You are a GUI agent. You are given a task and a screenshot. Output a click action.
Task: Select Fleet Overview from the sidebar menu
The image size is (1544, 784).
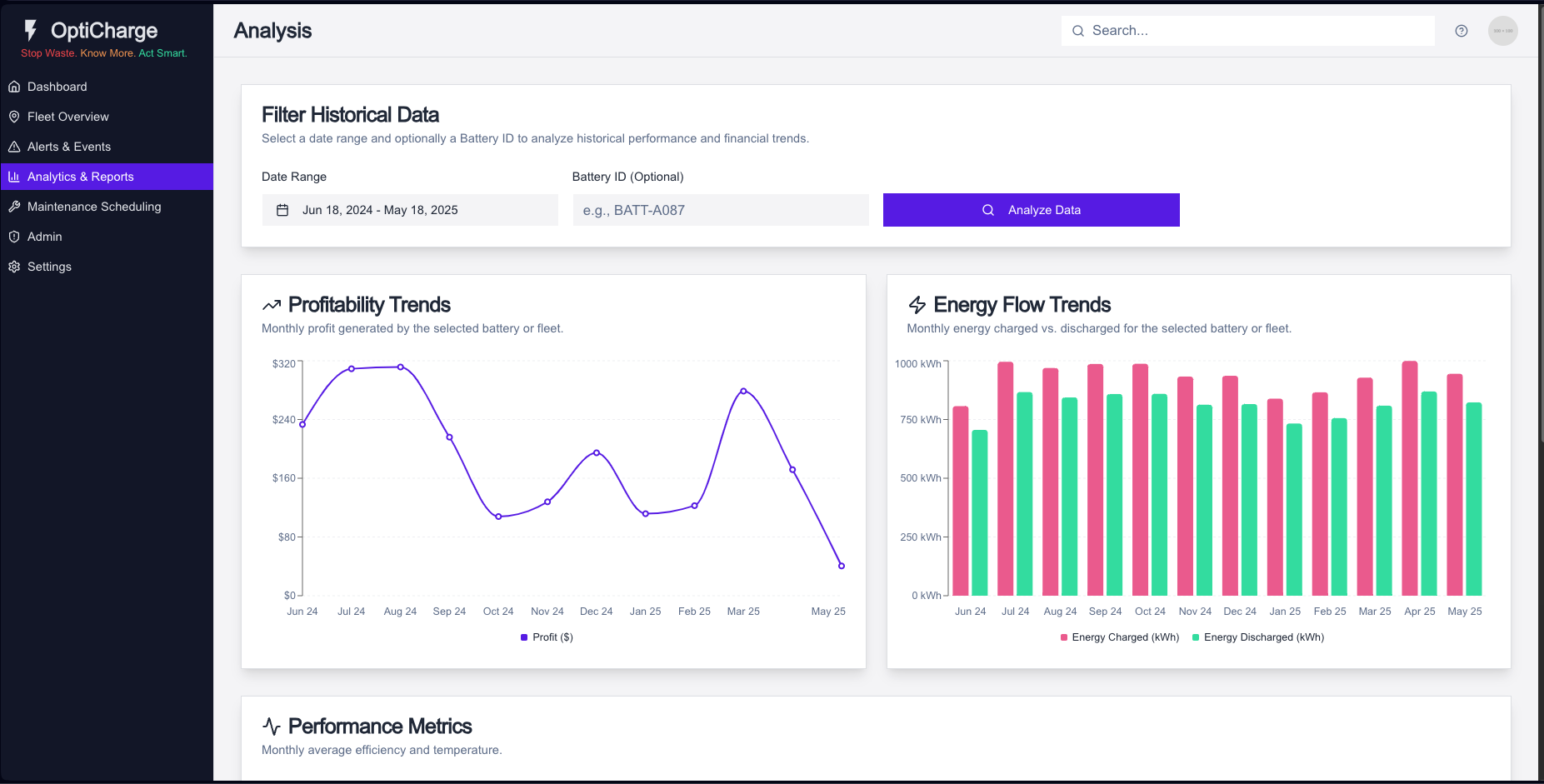(x=67, y=116)
